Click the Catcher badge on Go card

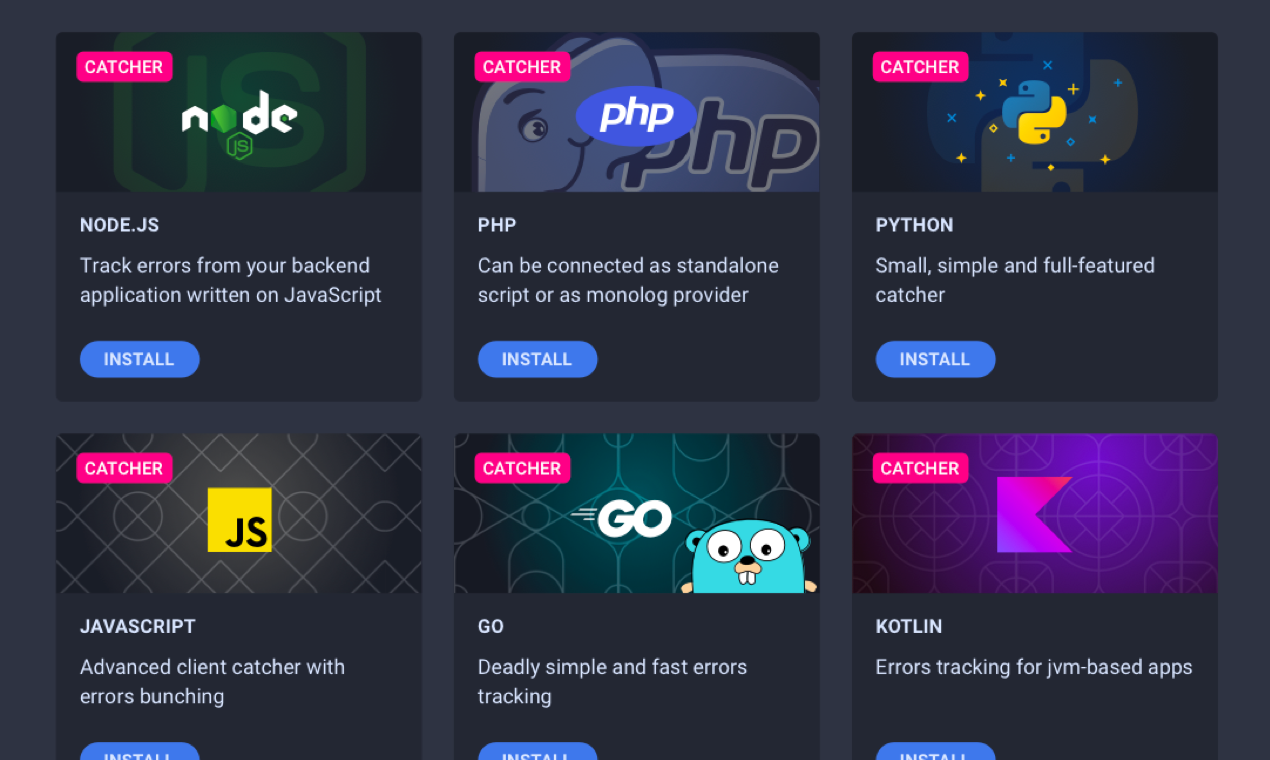(x=522, y=468)
